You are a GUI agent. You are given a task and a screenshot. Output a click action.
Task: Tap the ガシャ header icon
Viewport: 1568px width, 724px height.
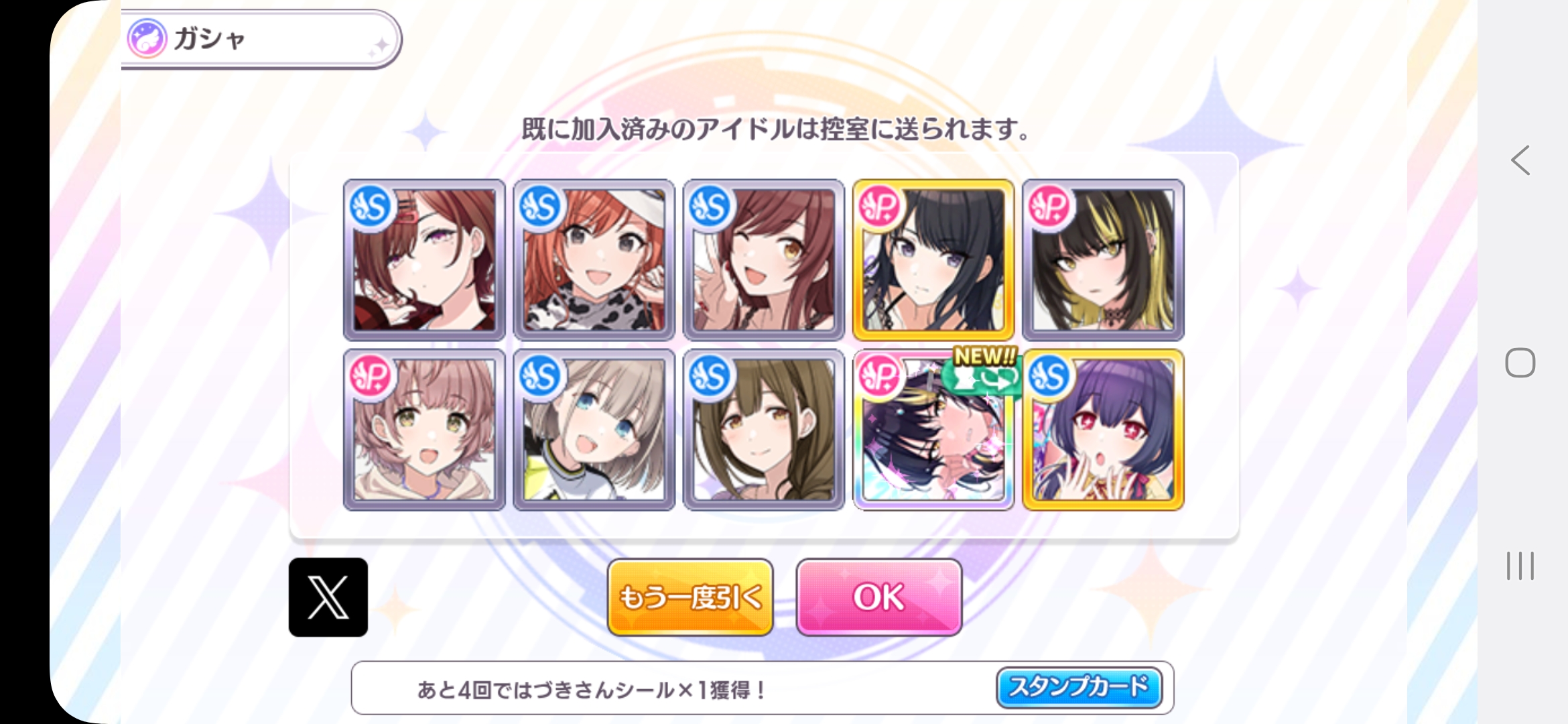(x=147, y=38)
